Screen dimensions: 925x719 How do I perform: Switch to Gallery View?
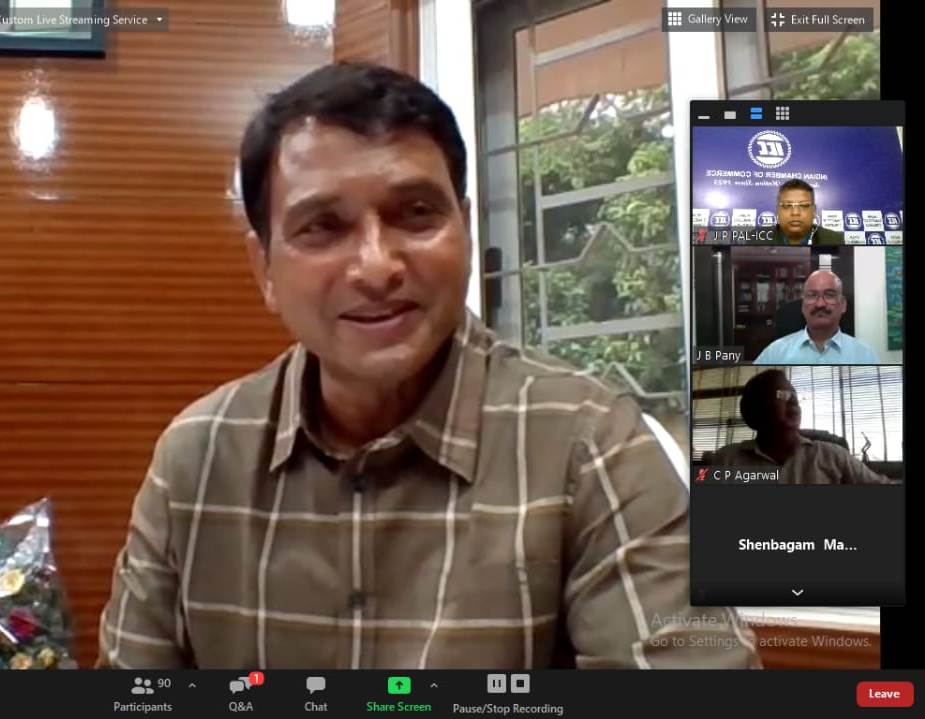[x=708, y=19]
